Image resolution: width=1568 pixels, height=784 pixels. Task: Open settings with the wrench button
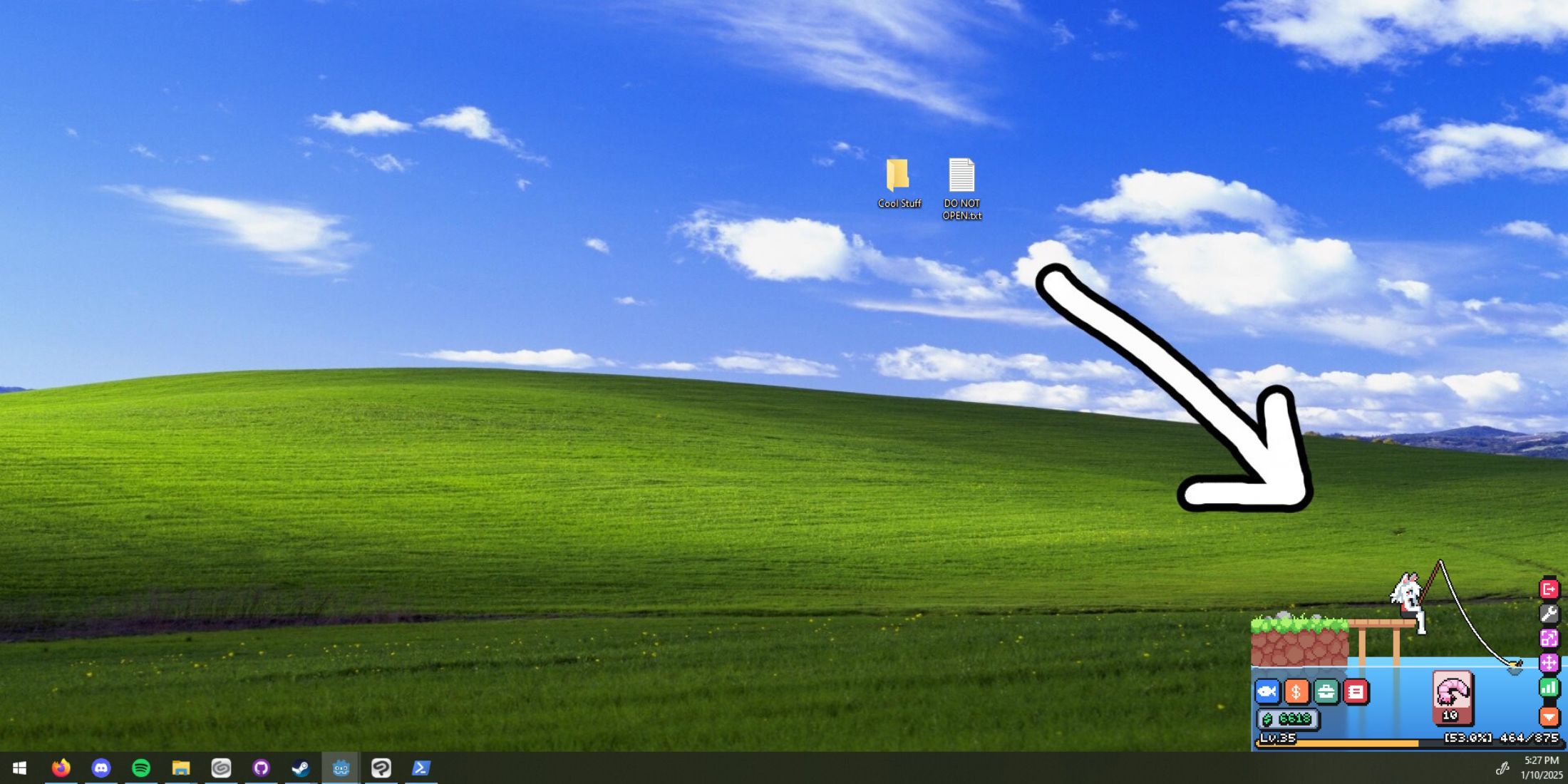tap(1549, 614)
